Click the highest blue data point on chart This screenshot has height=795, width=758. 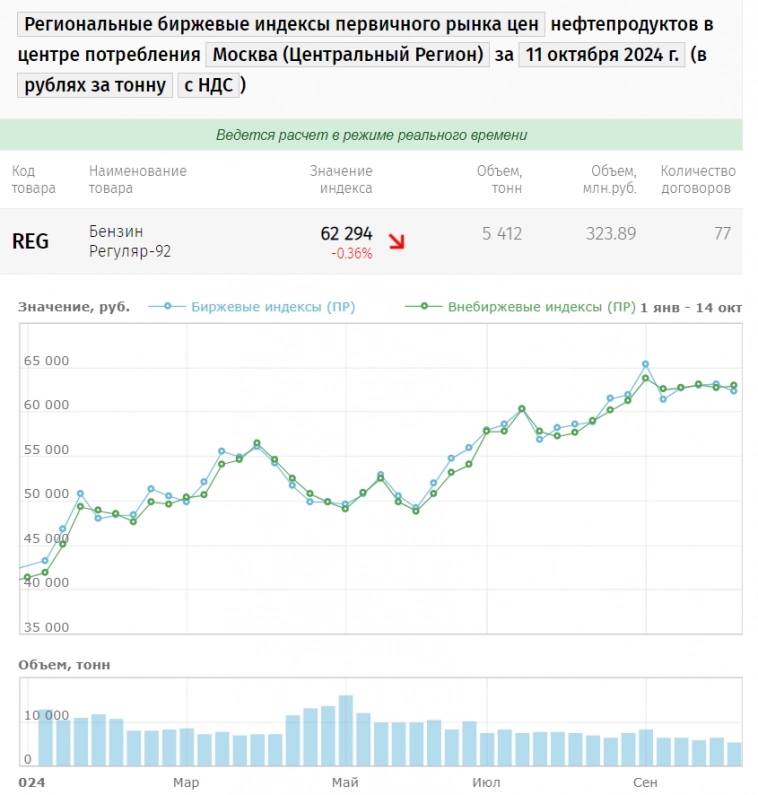click(x=645, y=365)
